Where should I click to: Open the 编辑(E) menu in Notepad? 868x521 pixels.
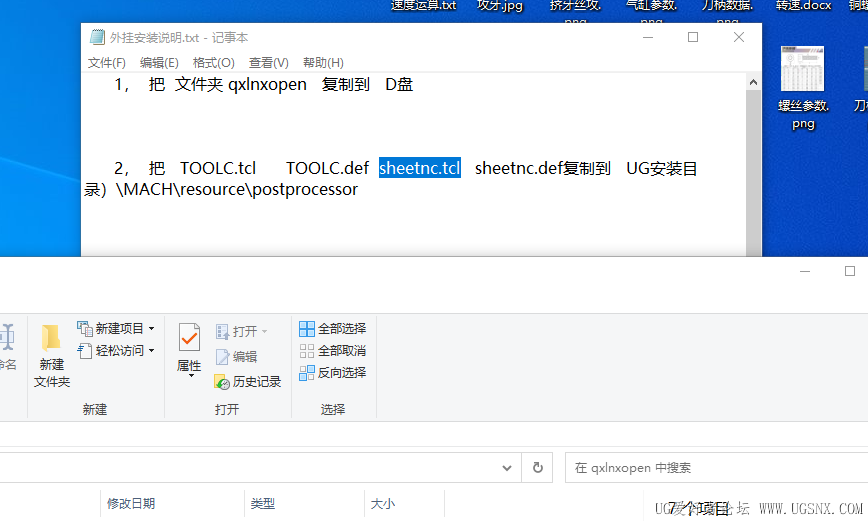(x=159, y=63)
